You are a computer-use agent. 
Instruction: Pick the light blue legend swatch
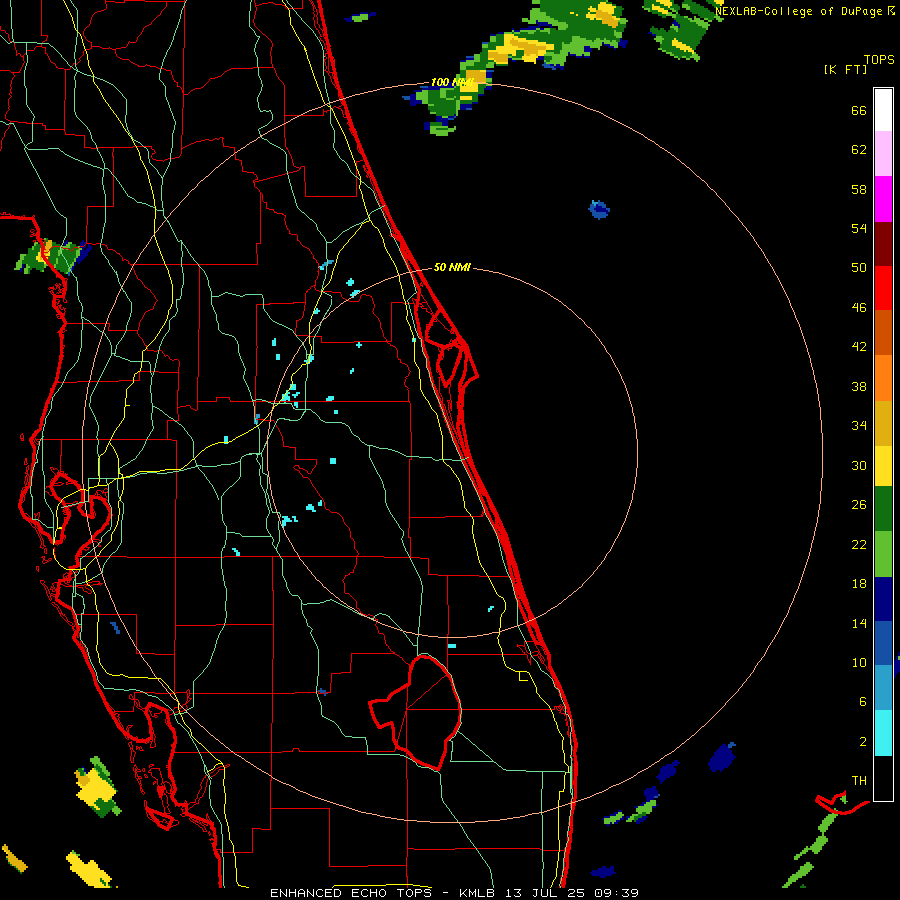pyautogui.click(x=883, y=688)
